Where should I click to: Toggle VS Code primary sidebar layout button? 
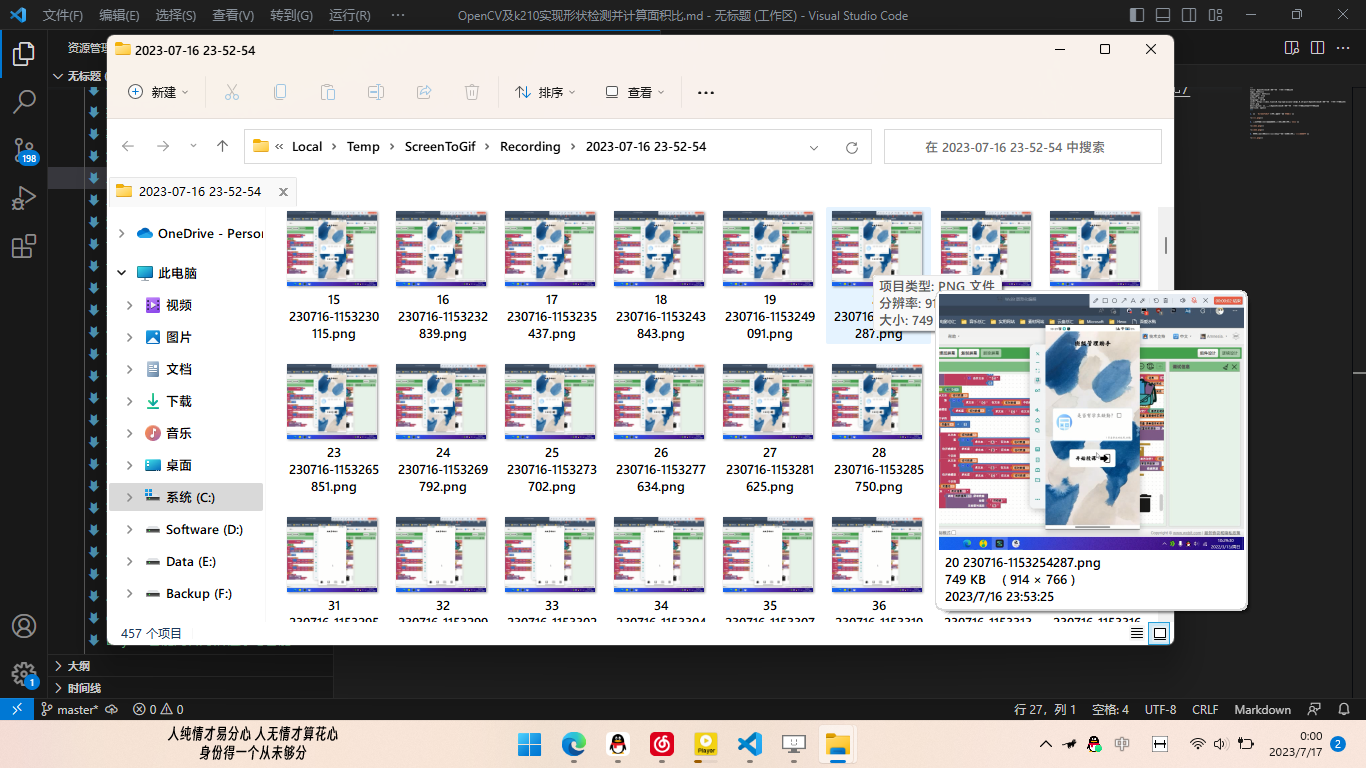point(1137,15)
